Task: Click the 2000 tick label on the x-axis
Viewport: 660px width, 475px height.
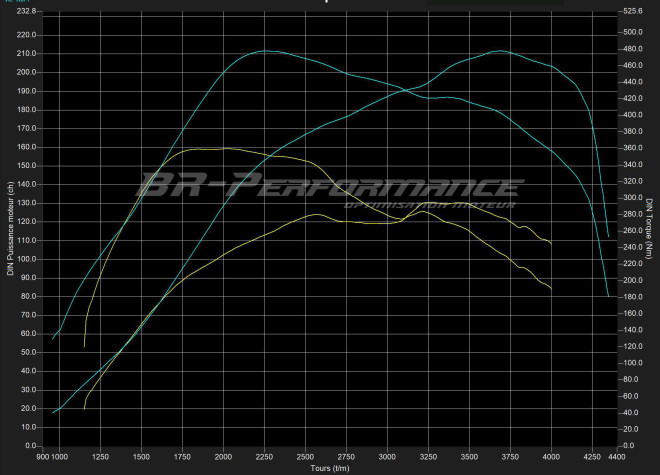Action: click(223, 456)
